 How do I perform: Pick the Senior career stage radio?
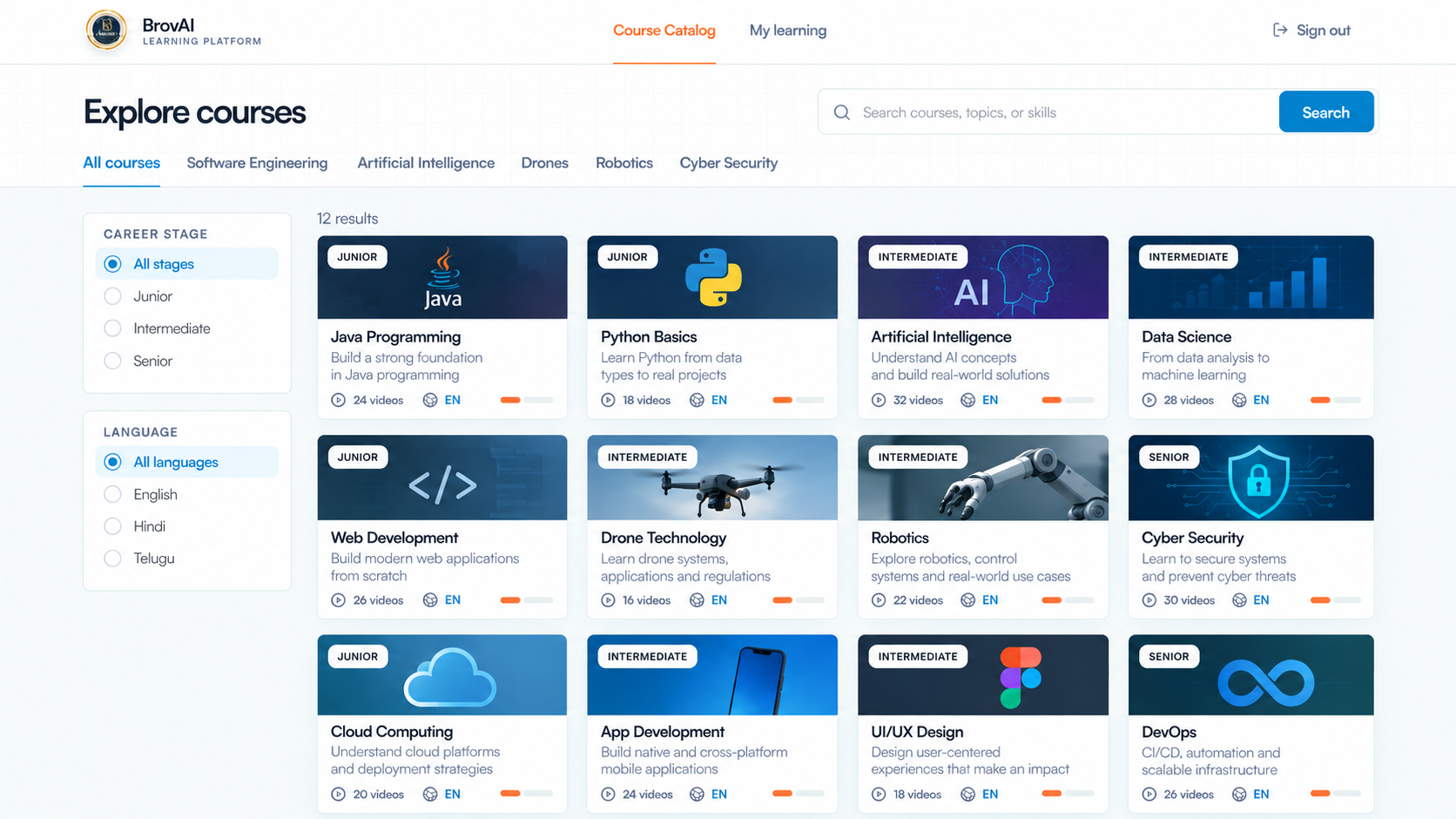click(x=112, y=361)
